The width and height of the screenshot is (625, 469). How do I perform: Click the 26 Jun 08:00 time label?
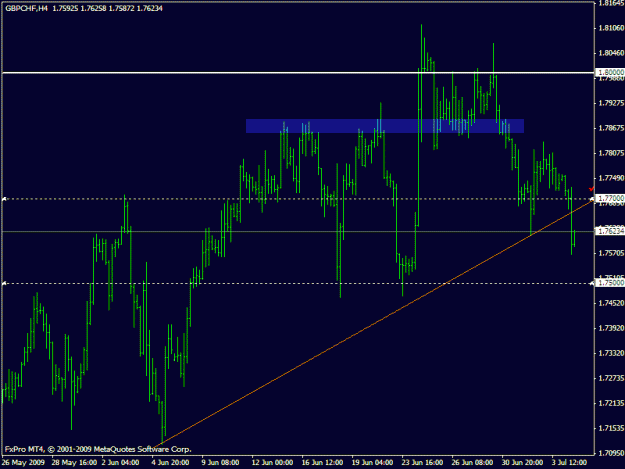pyautogui.click(x=472, y=463)
